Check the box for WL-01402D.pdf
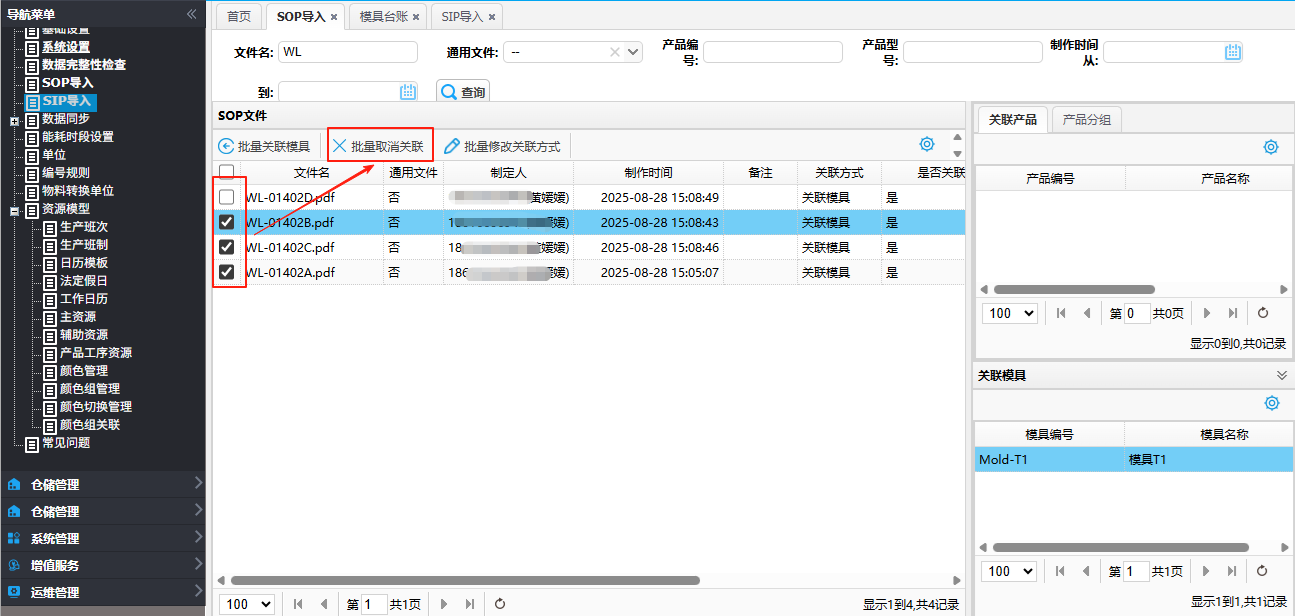The width and height of the screenshot is (1295, 616). point(227,198)
